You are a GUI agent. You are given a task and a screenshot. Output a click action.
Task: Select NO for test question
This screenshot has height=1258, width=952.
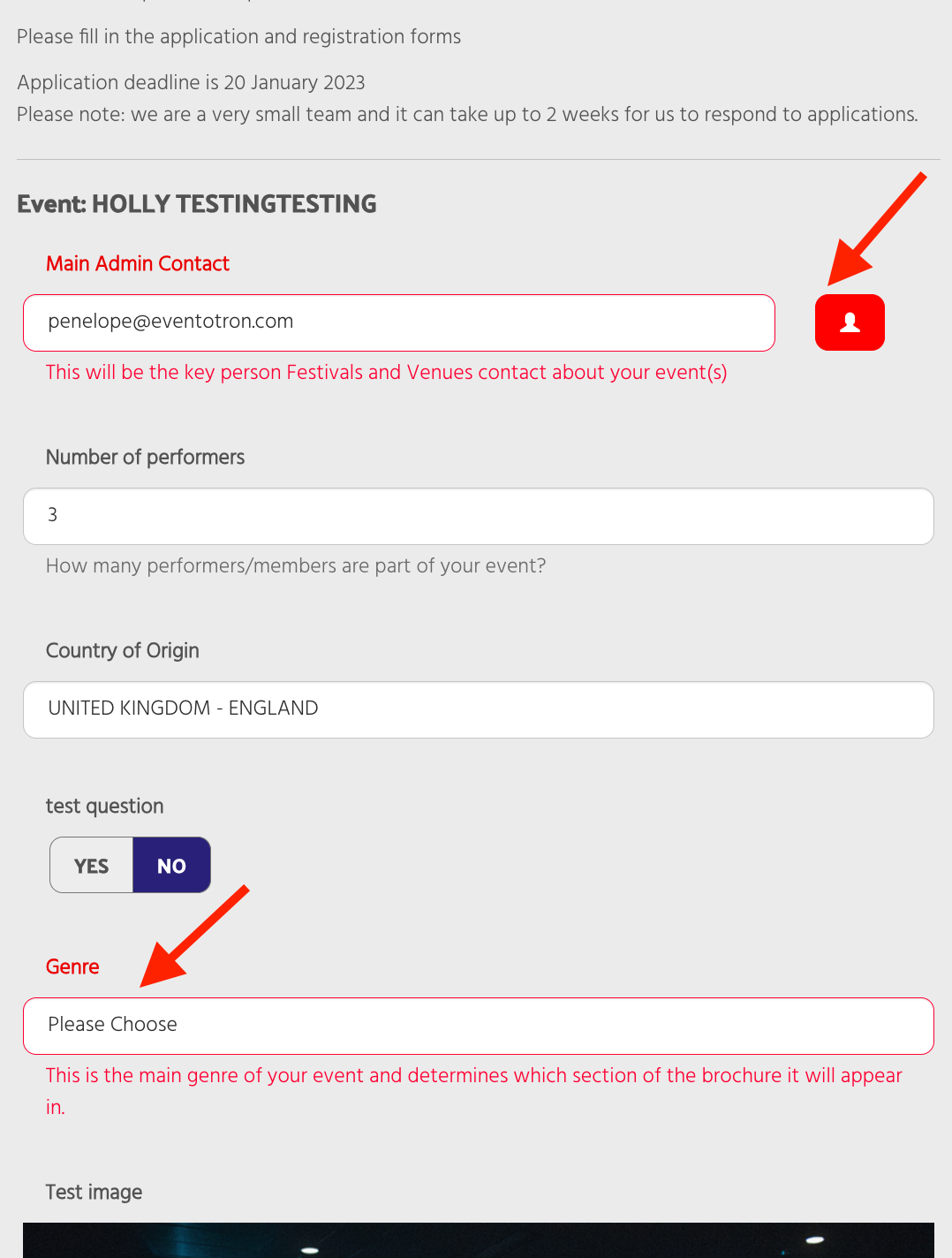pyautogui.click(x=171, y=865)
